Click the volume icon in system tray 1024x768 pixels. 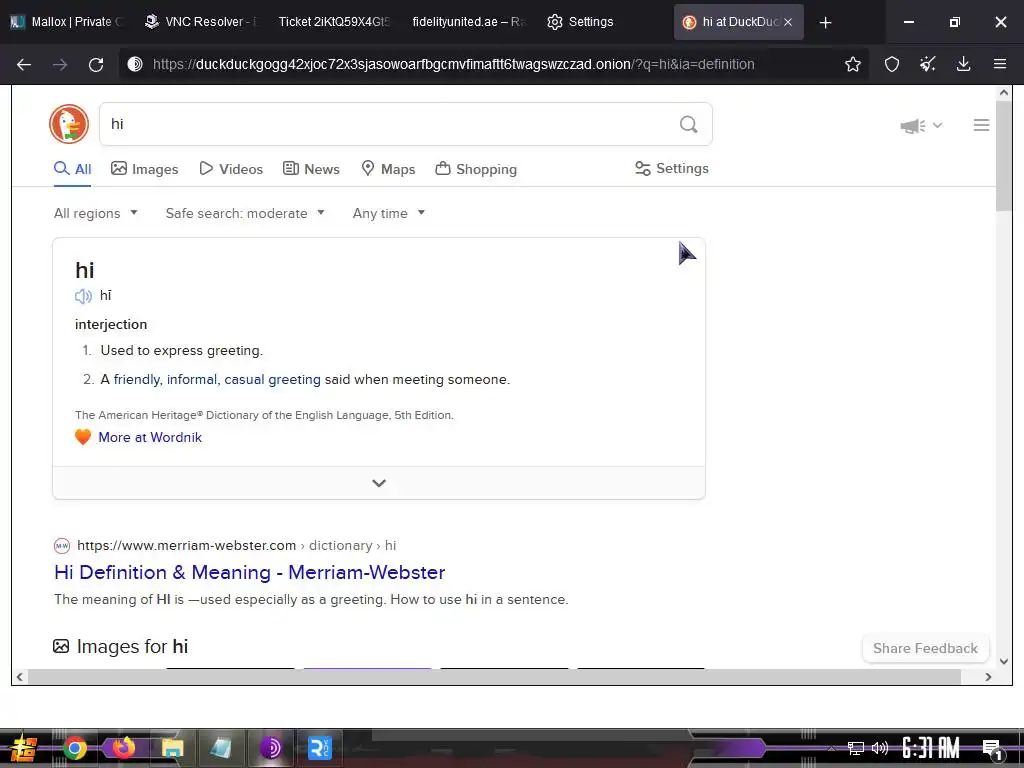point(880,748)
